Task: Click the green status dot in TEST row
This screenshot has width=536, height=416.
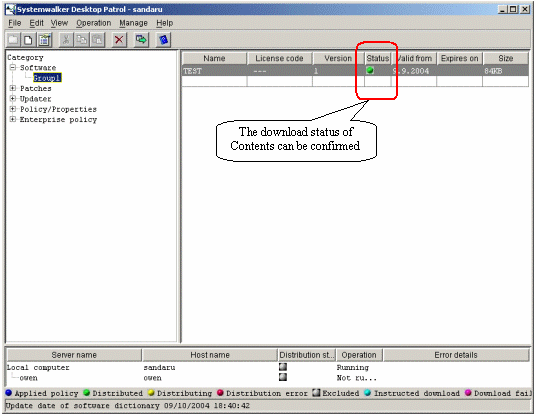Action: tap(370, 70)
